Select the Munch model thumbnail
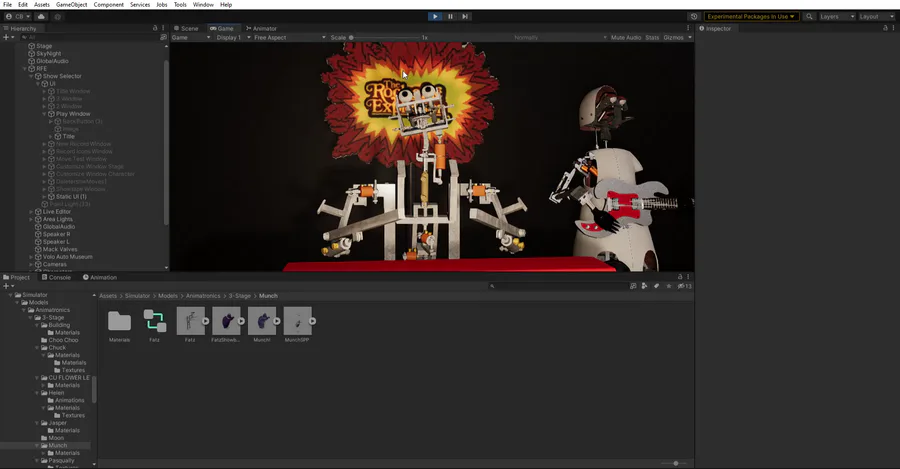Viewport: 900px width, 469px height. click(x=262, y=321)
